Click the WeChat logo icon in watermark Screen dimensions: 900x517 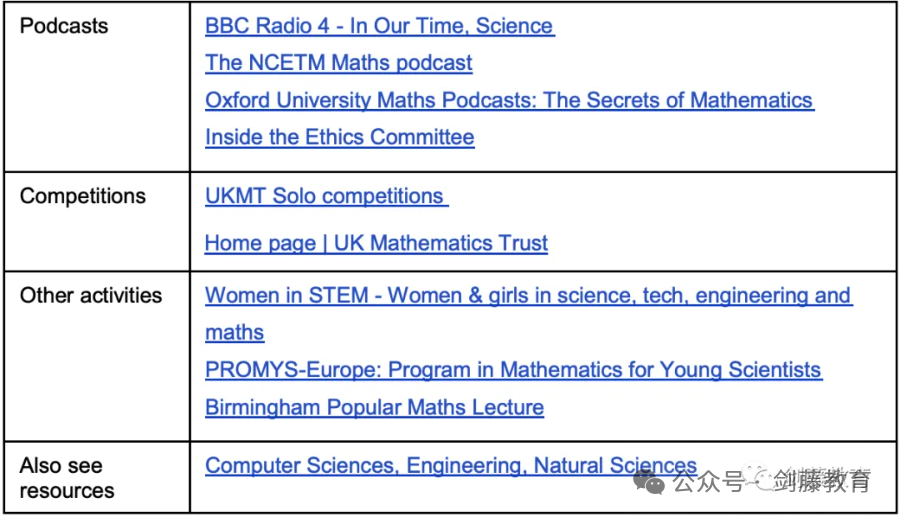click(649, 482)
